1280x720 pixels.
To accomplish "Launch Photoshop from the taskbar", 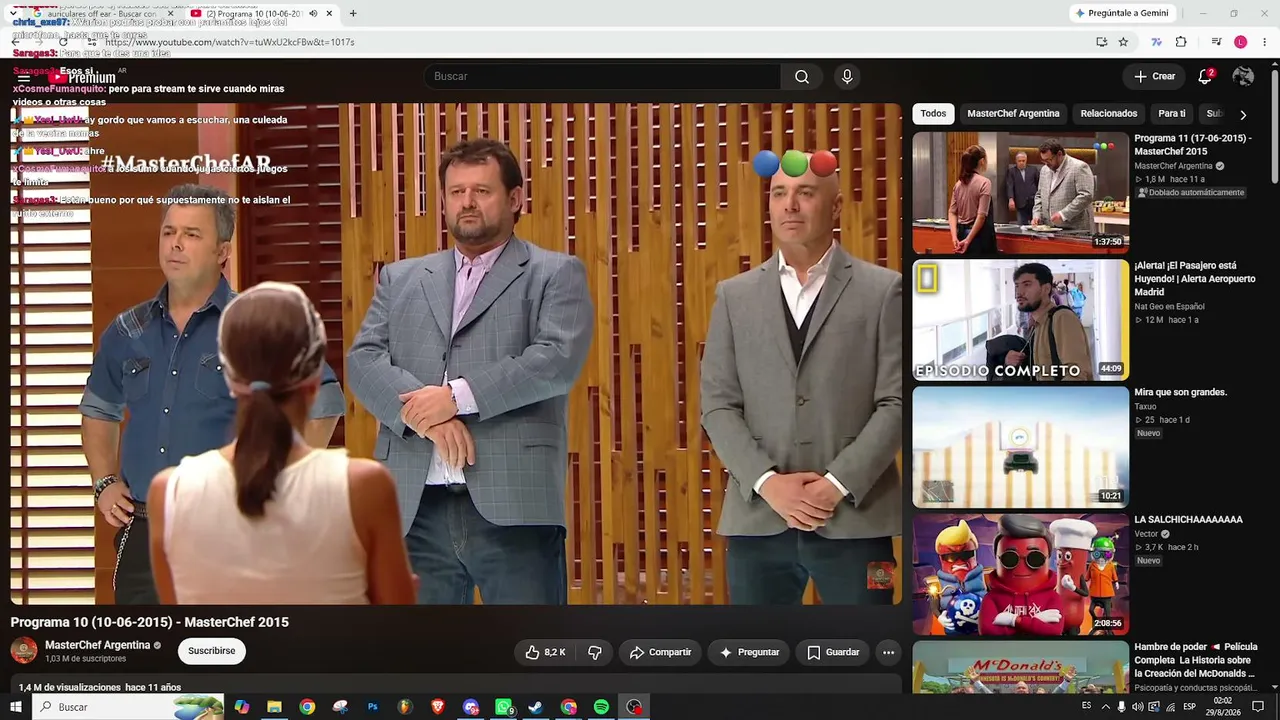I will (x=372, y=707).
